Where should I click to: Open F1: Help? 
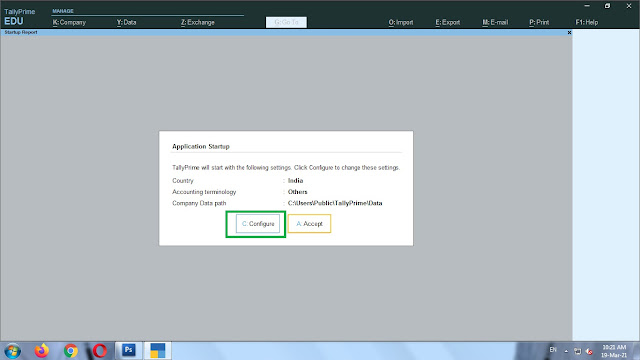click(x=587, y=22)
